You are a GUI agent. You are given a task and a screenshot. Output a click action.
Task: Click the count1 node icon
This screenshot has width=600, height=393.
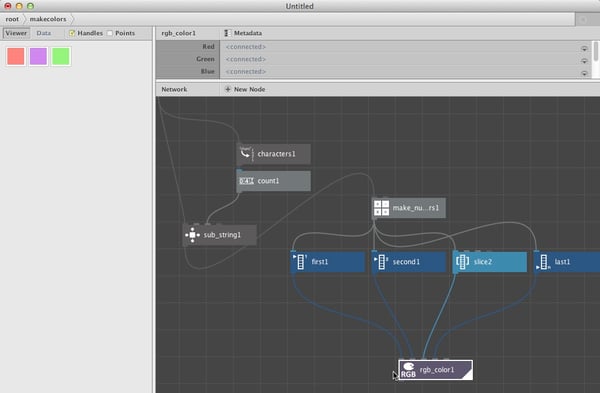click(246, 181)
